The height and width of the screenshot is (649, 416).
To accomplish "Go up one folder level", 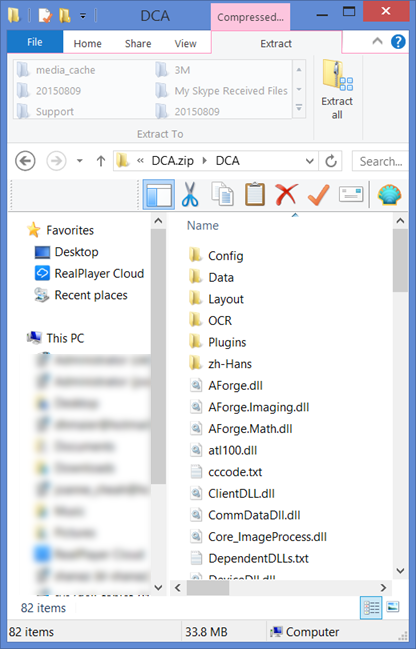I will (101, 161).
